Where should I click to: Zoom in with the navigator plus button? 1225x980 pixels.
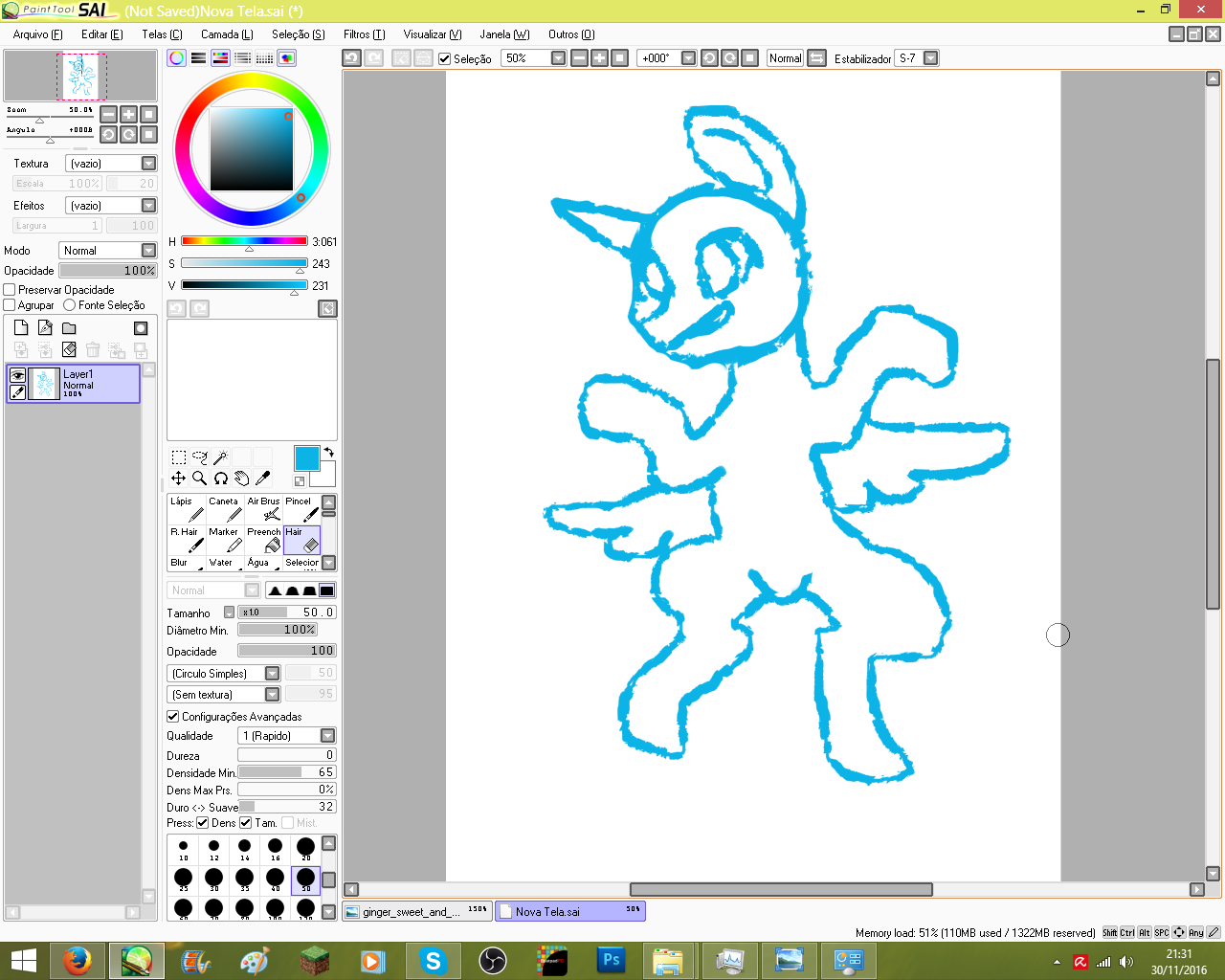[128, 114]
